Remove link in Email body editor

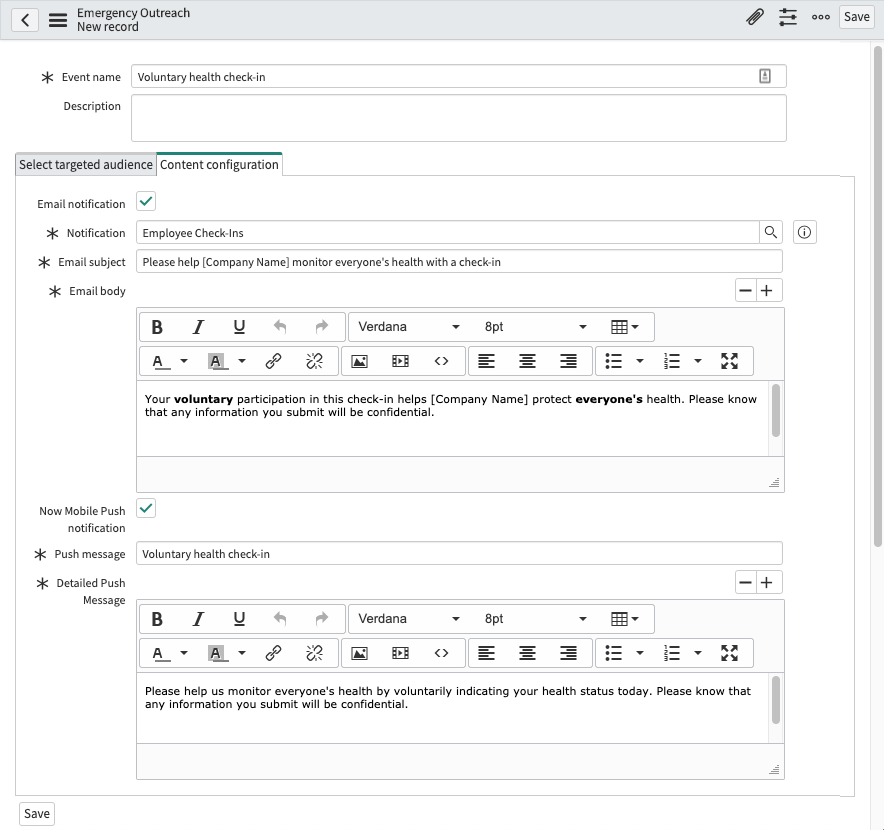click(x=314, y=361)
